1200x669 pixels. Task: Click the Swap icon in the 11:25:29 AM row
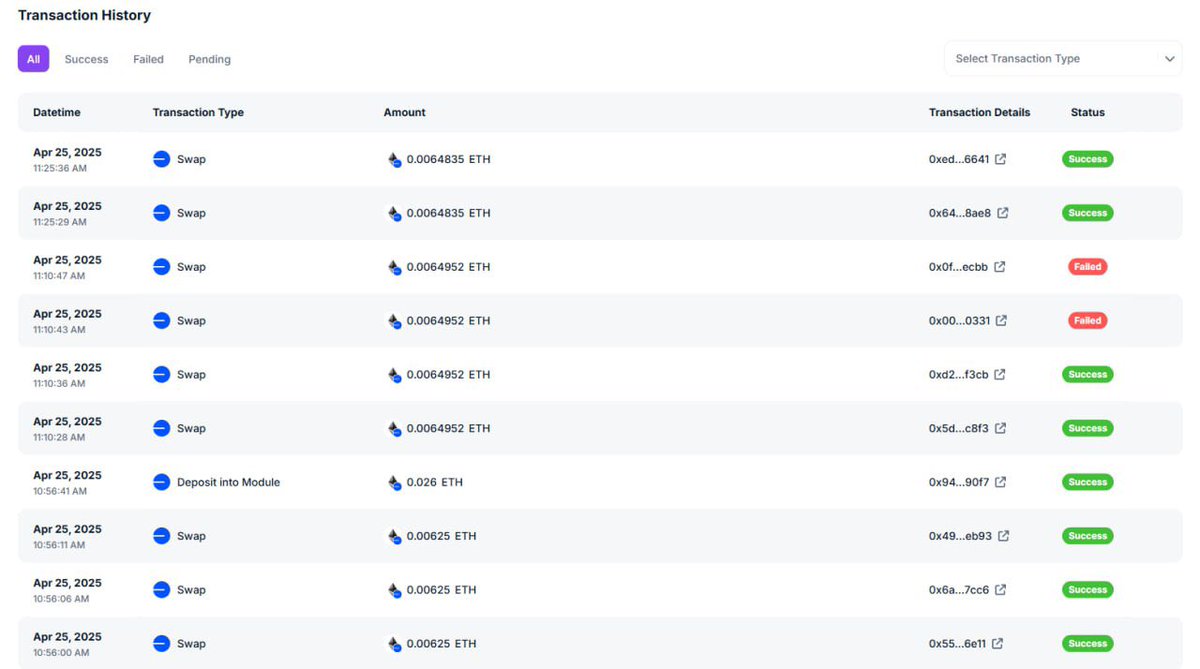click(x=162, y=213)
